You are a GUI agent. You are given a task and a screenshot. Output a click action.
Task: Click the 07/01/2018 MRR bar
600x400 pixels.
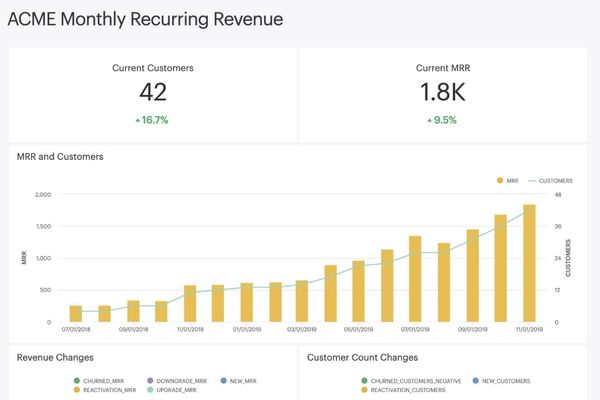click(76, 314)
